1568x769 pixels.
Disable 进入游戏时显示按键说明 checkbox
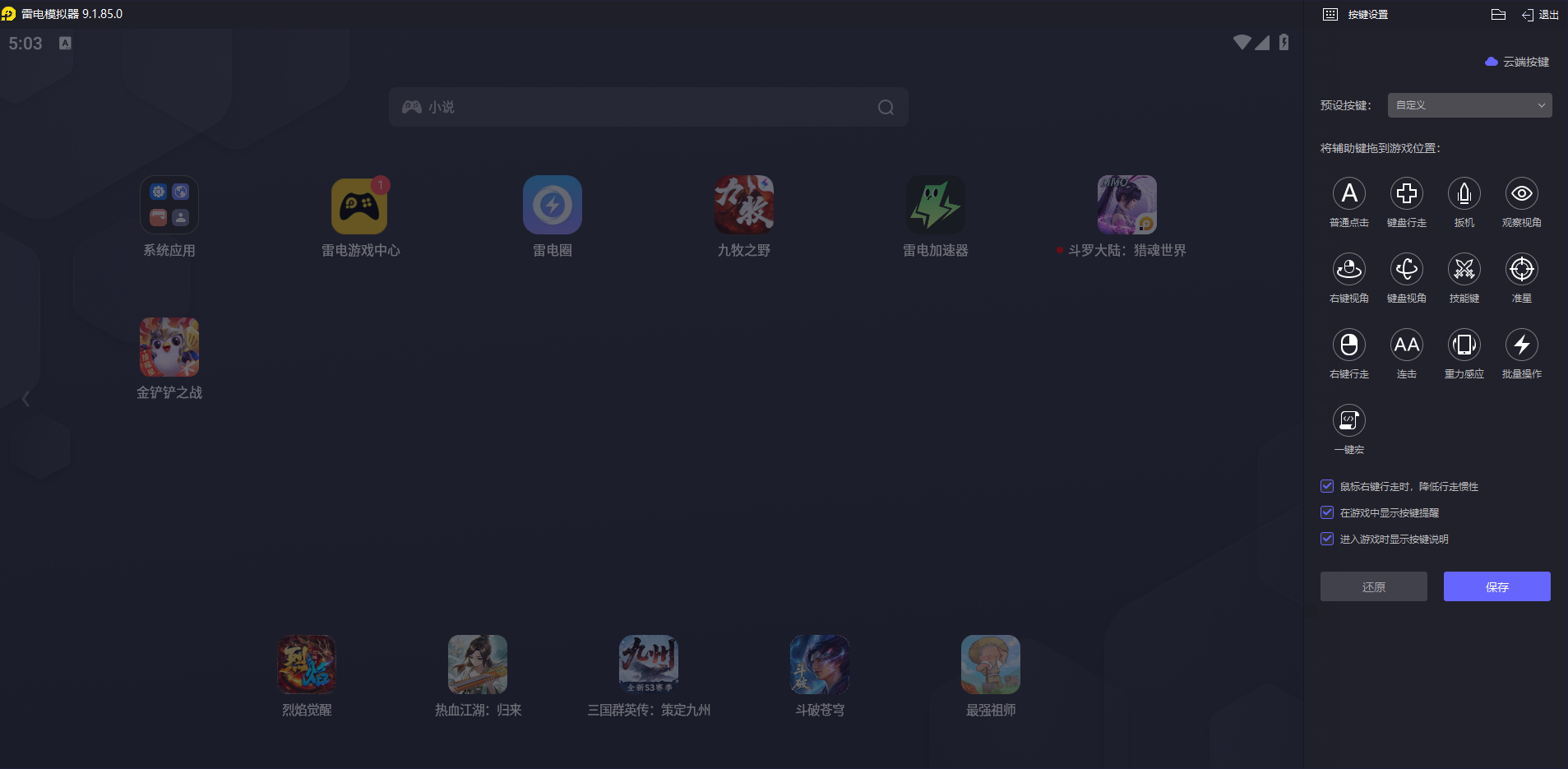click(x=1327, y=539)
